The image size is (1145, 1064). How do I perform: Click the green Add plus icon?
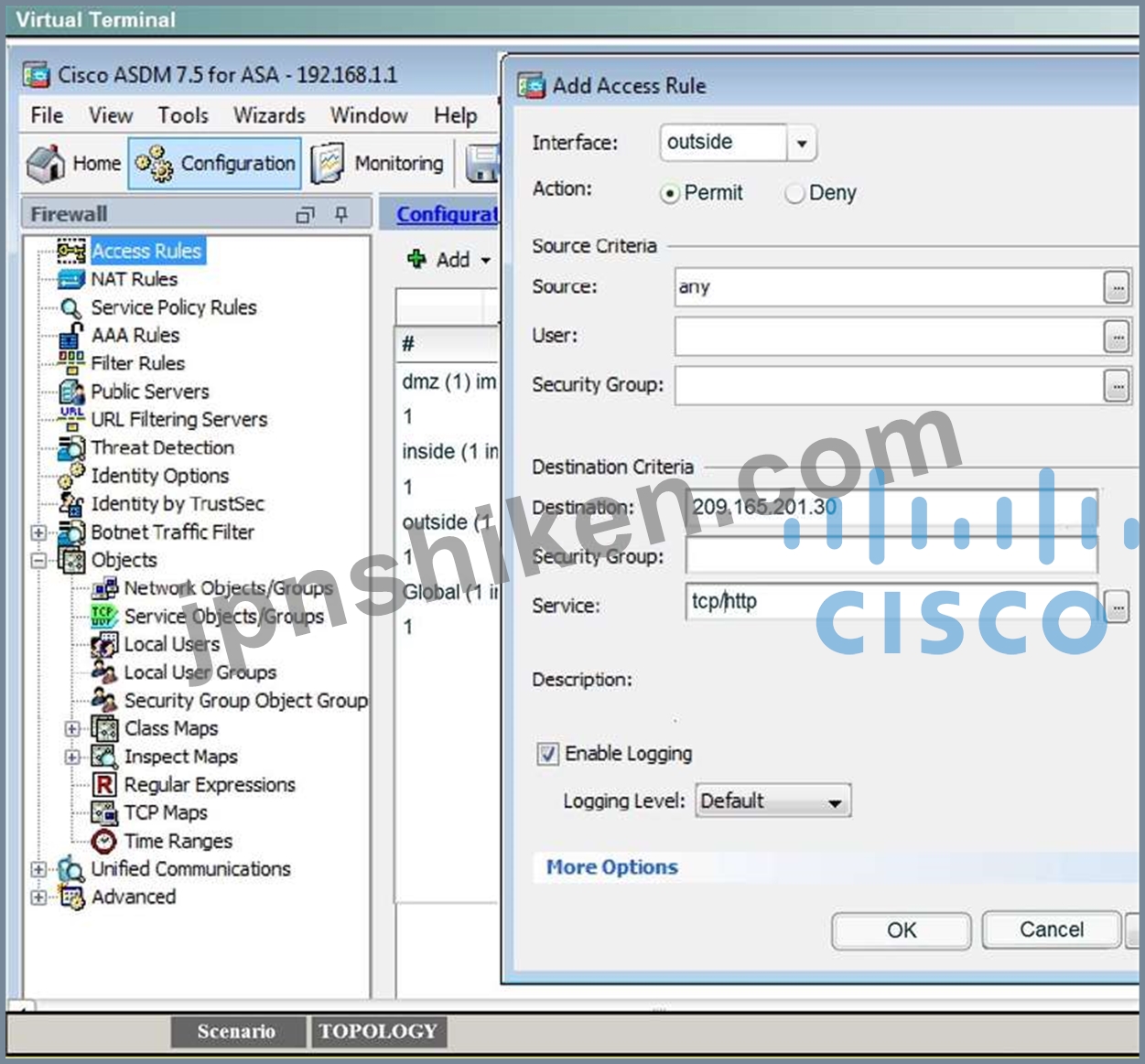tap(416, 259)
